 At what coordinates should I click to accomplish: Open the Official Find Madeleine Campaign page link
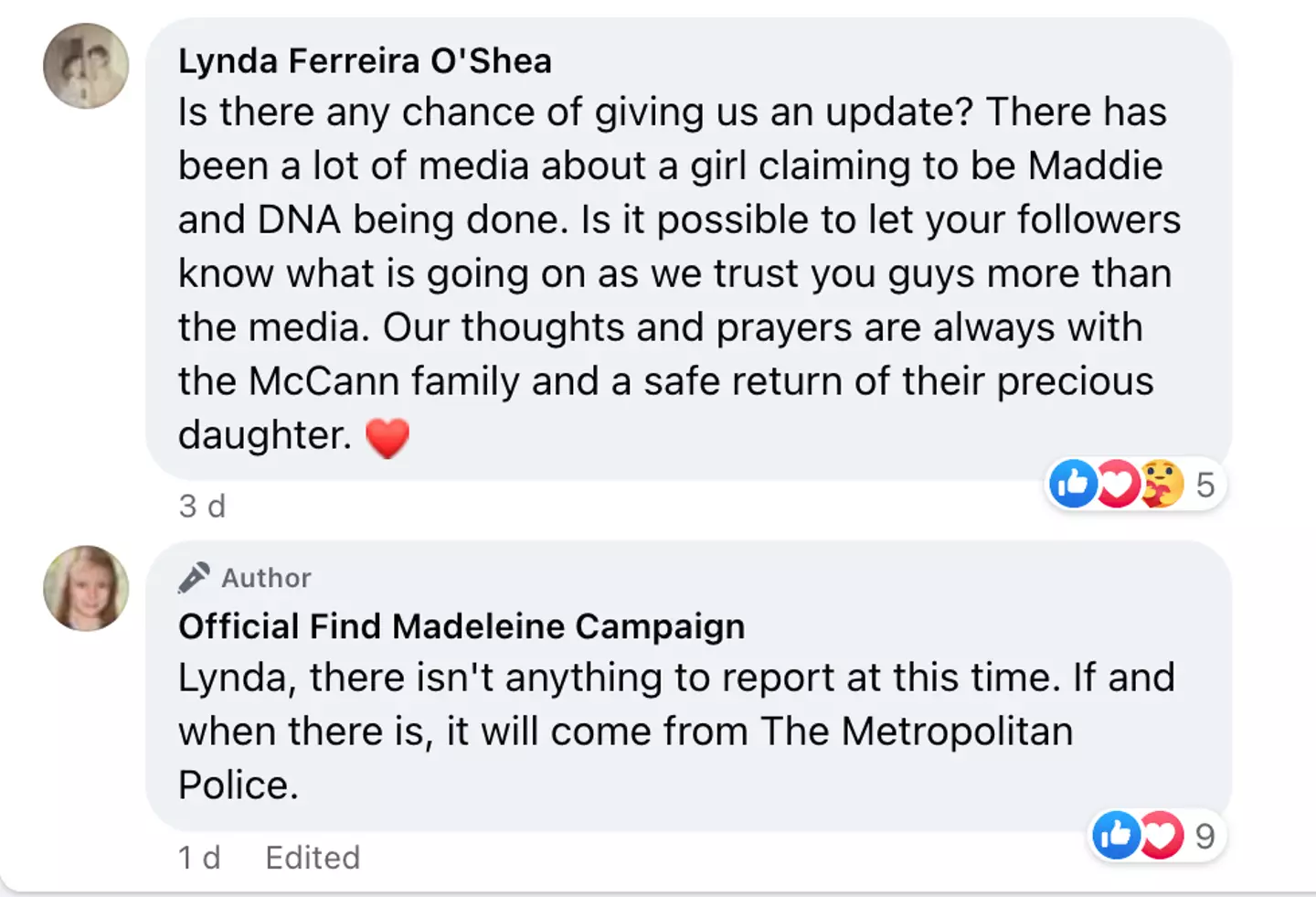click(x=462, y=626)
